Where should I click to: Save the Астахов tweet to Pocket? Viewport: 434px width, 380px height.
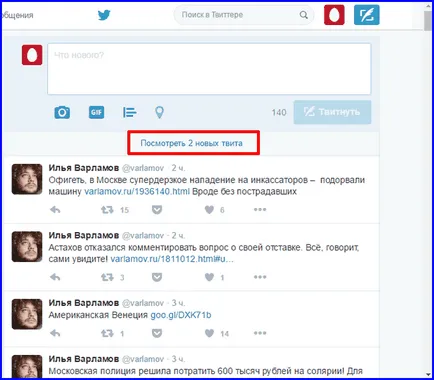[157, 277]
